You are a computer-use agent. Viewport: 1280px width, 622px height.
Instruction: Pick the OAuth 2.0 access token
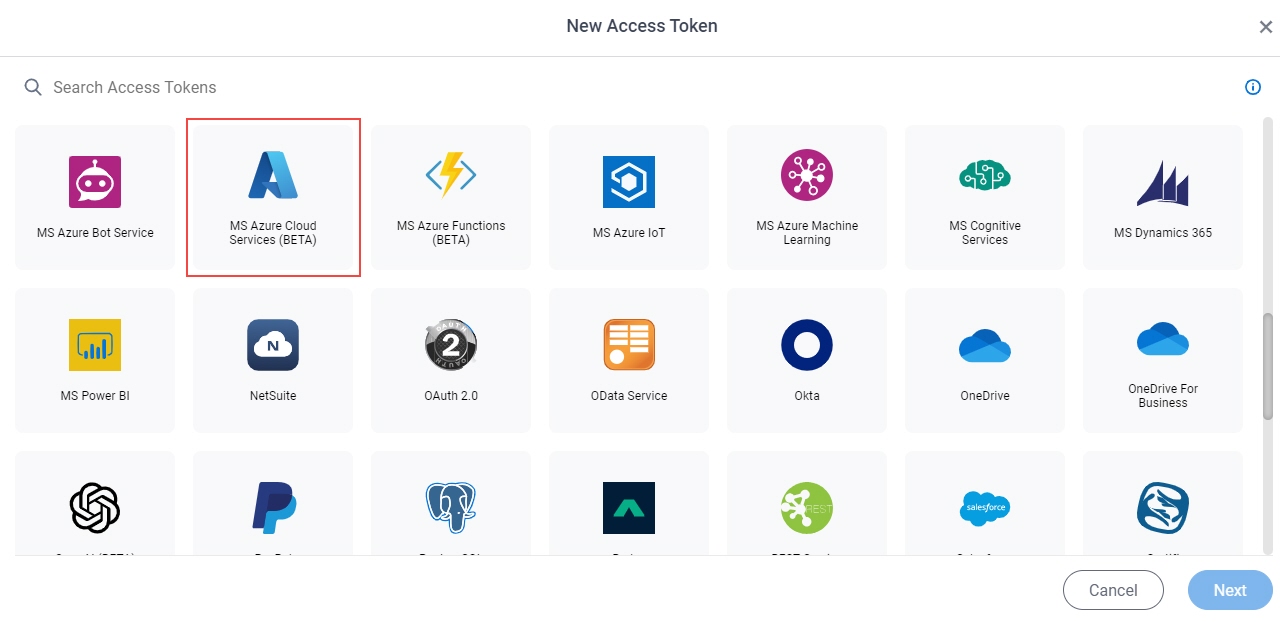451,360
